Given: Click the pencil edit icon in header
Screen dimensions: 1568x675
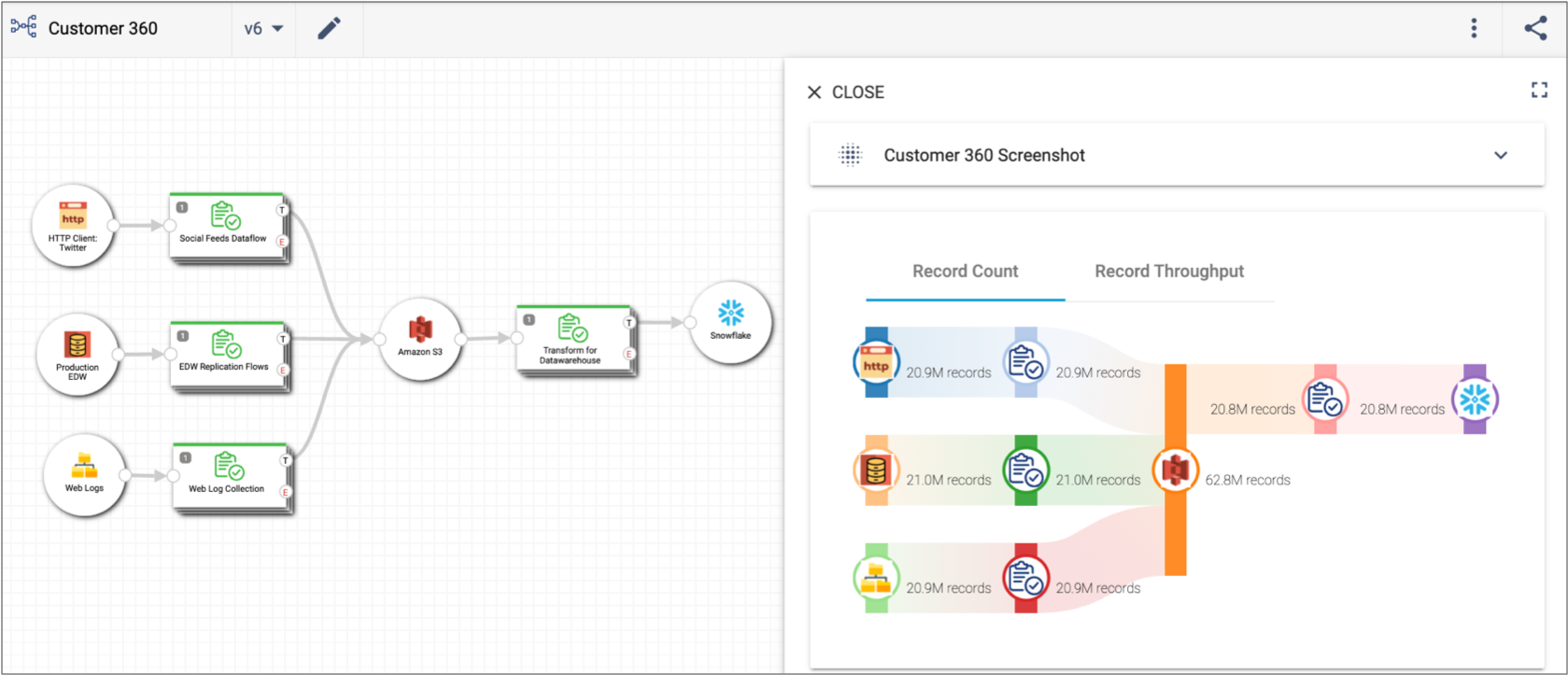Looking at the screenshot, I should pos(329,29).
